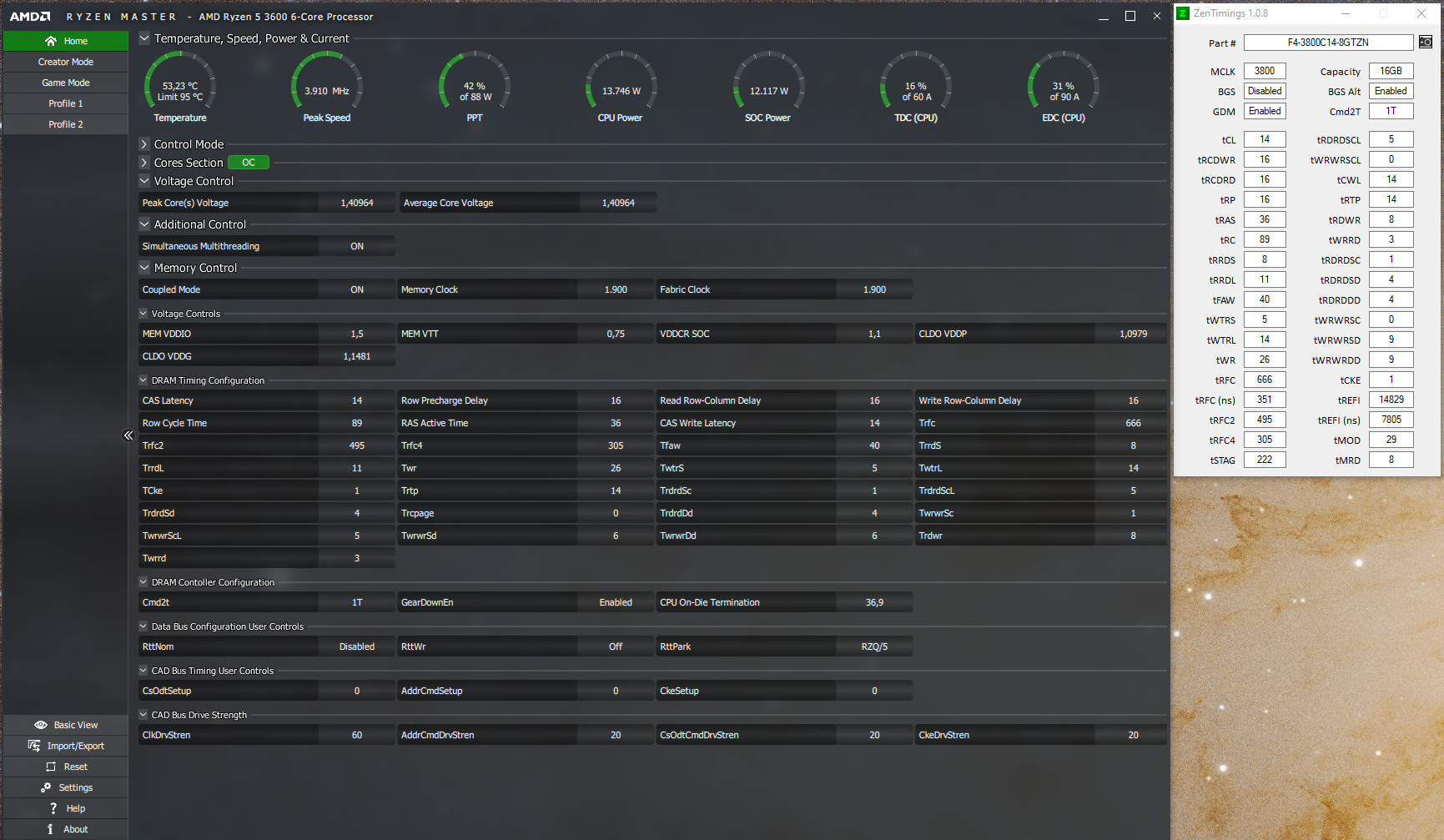Switch to Game Mode

[x=66, y=83]
